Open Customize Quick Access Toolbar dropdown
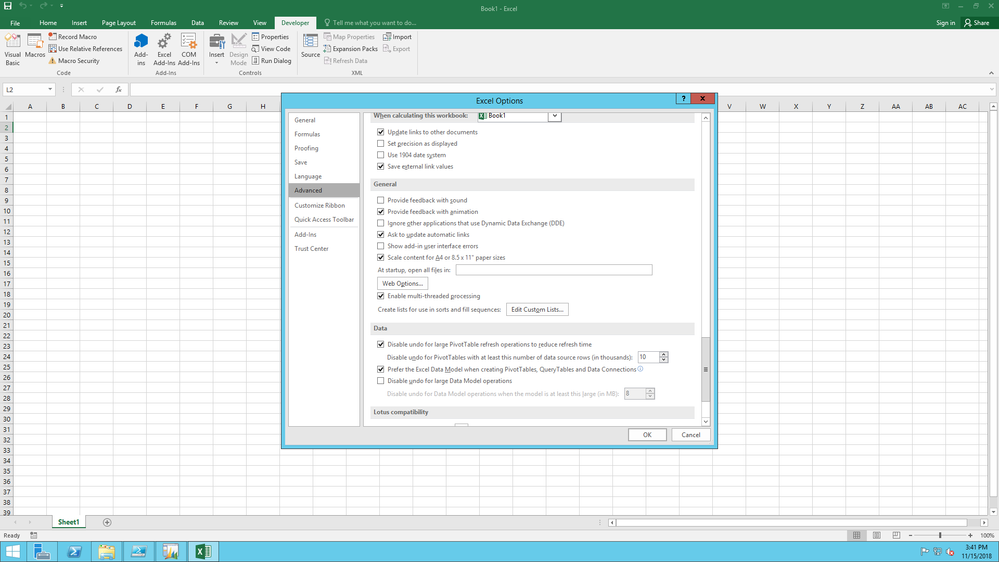 (62, 6)
